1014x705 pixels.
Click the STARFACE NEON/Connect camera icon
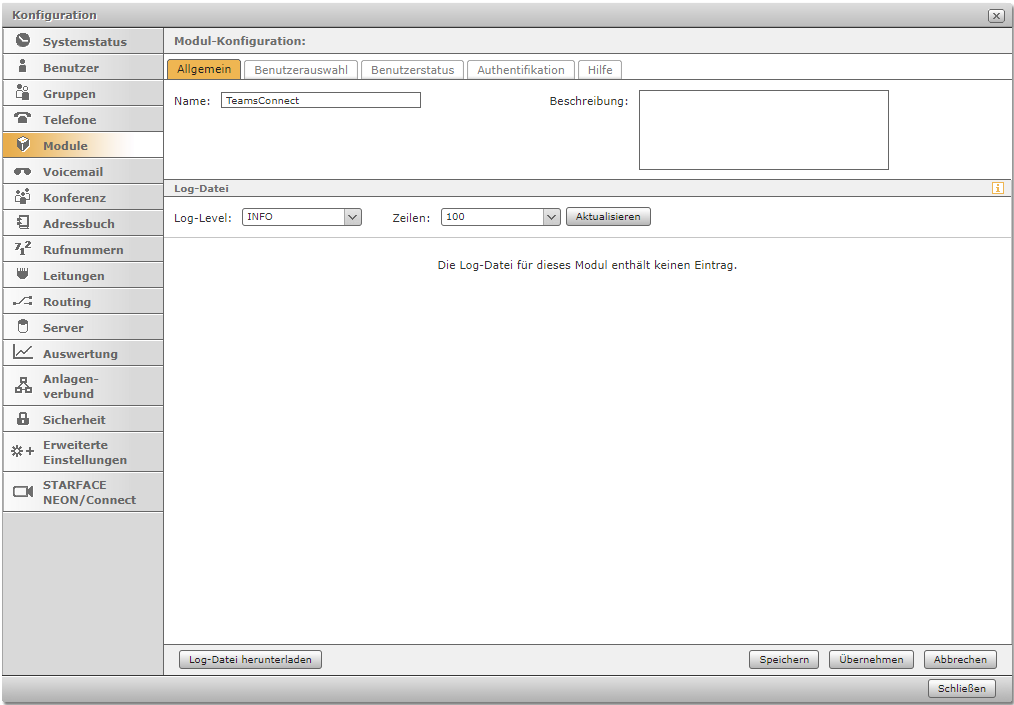coord(23,492)
